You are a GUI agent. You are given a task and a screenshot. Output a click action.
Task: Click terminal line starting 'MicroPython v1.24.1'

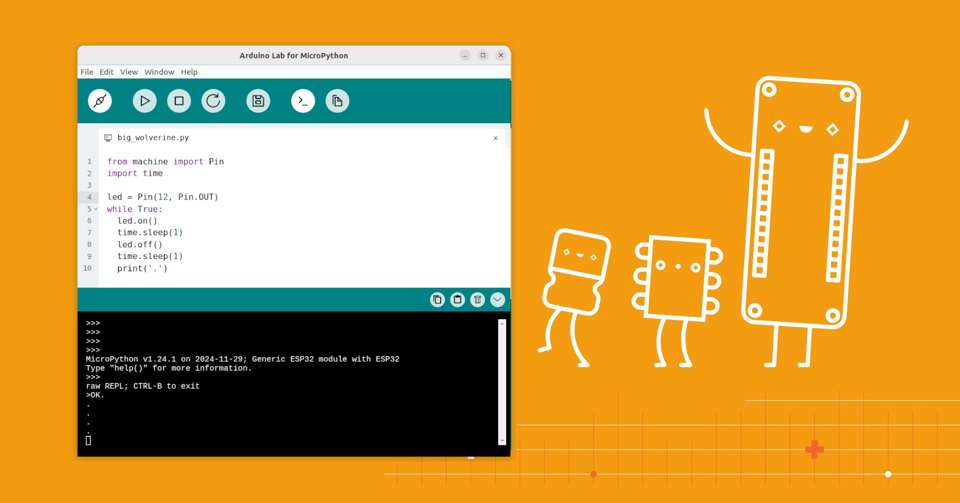tap(242, 359)
